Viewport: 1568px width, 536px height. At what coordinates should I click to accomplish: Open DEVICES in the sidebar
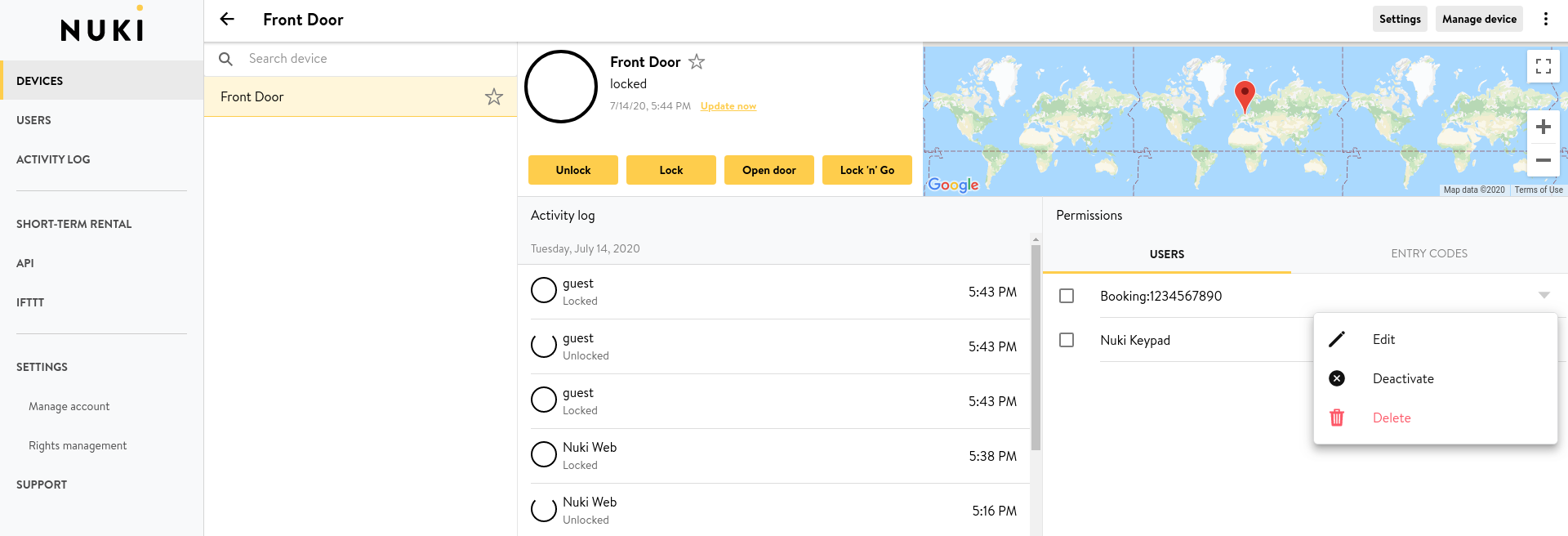coord(102,81)
